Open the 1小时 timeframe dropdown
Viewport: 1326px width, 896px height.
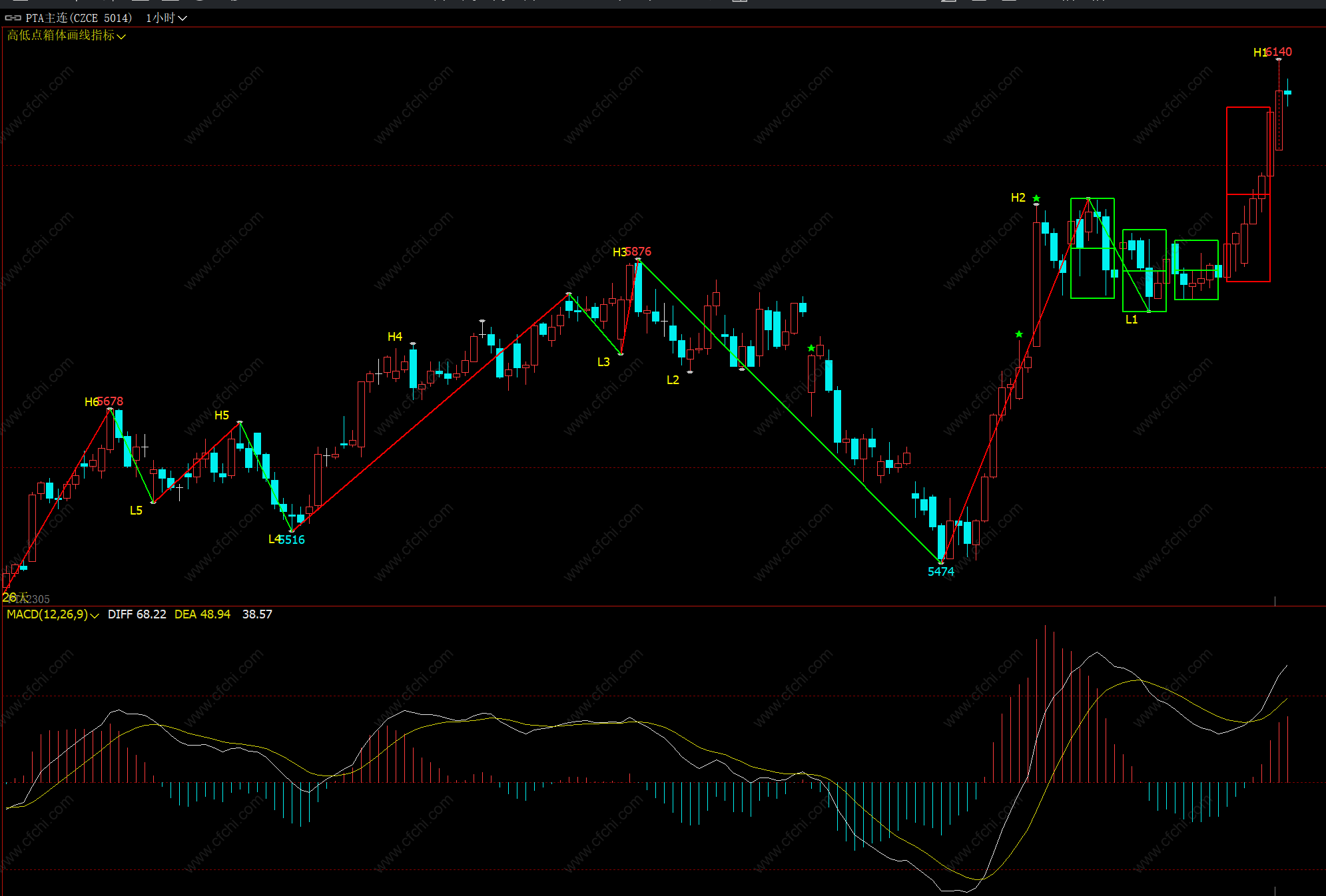coord(166,18)
